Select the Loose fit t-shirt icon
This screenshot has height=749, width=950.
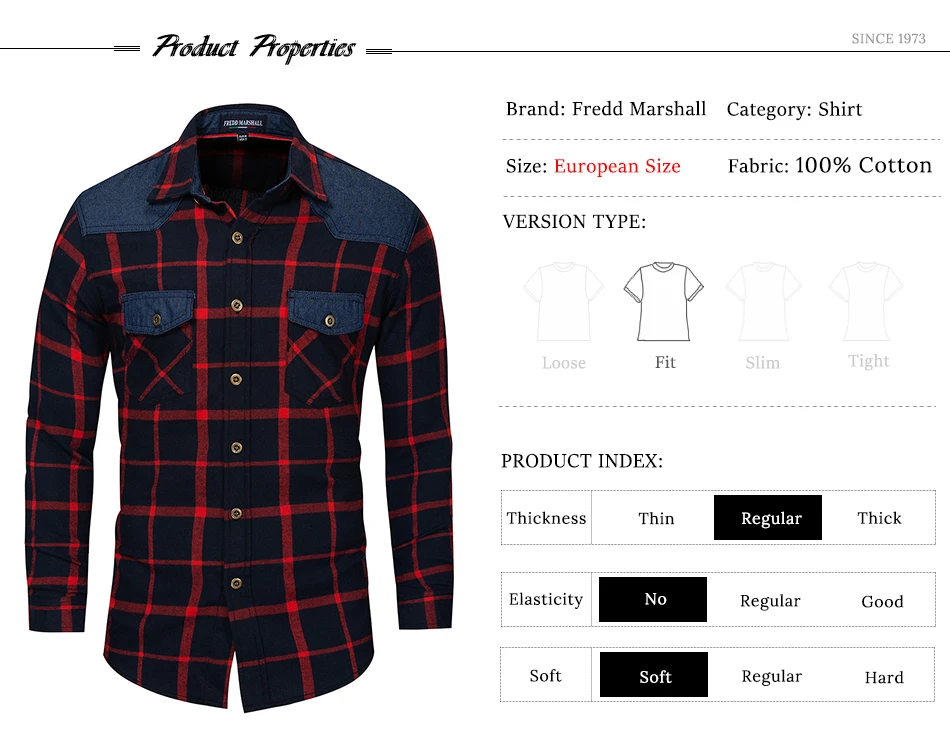(563, 302)
